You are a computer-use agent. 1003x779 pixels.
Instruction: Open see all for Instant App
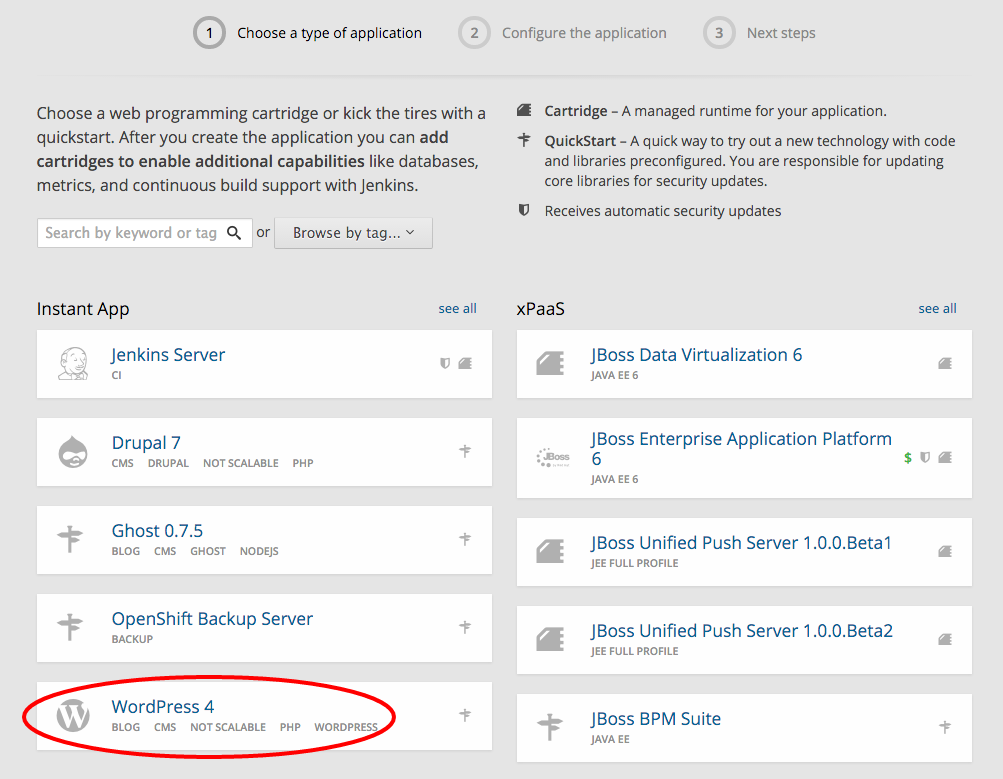tap(457, 308)
